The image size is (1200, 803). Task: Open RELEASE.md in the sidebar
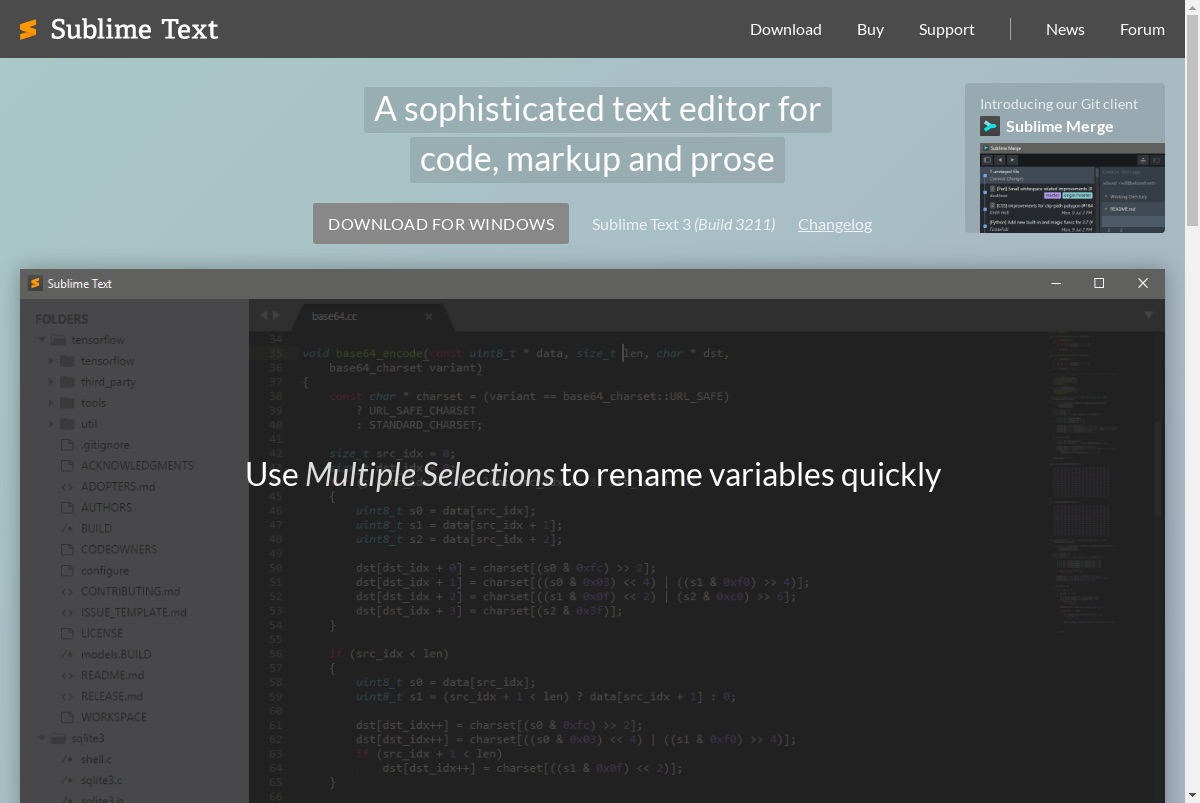[112, 696]
